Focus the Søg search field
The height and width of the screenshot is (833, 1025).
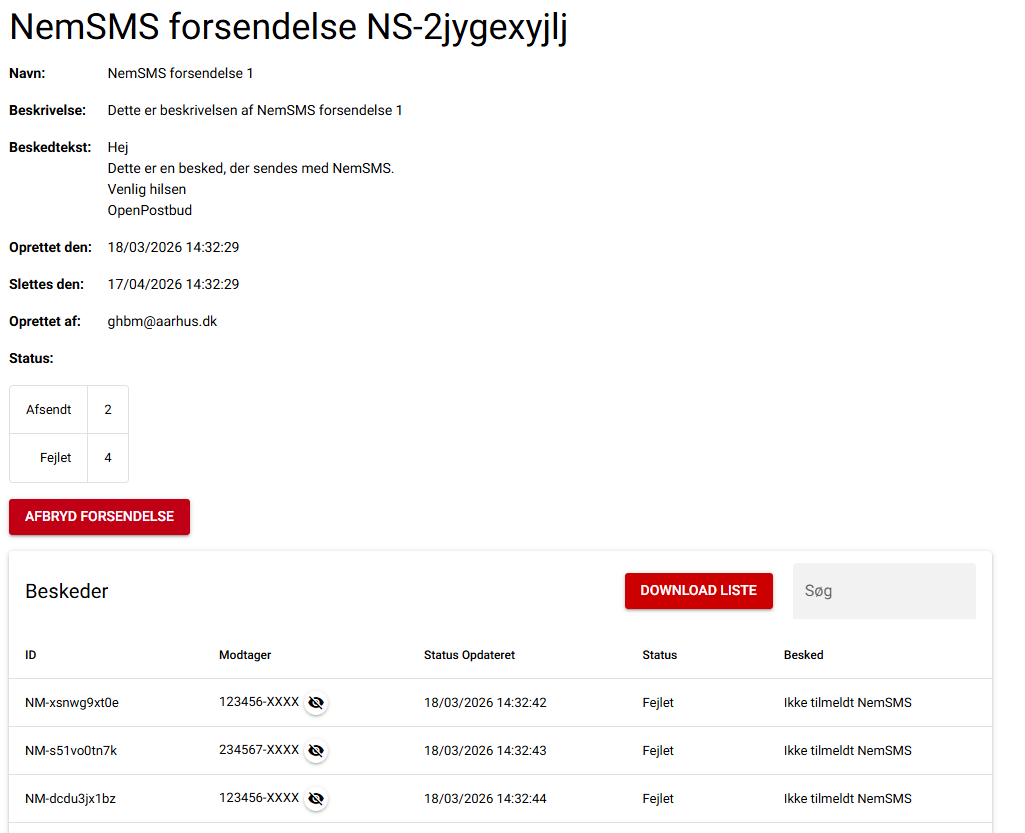pyautogui.click(x=884, y=591)
